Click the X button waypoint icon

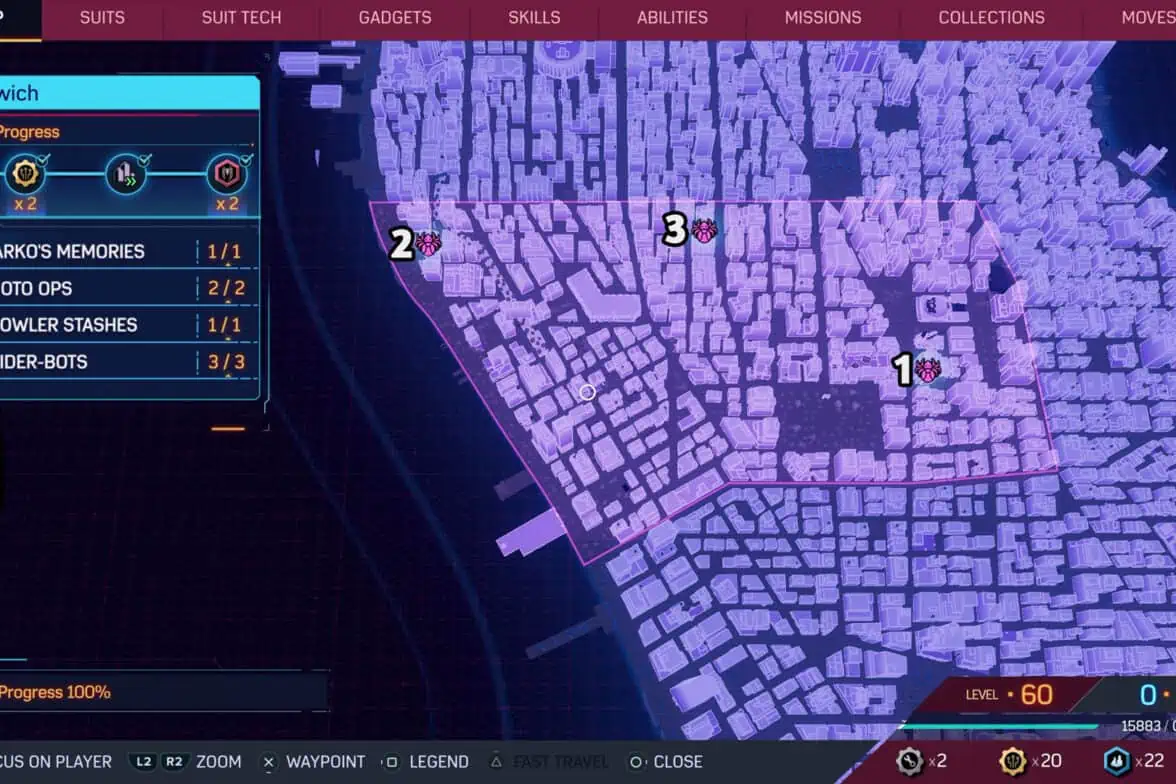tap(268, 761)
